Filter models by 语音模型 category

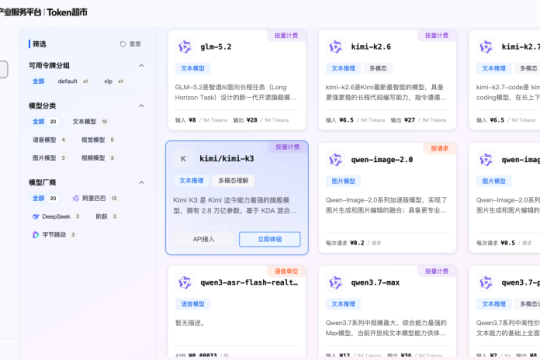[x=49, y=140]
